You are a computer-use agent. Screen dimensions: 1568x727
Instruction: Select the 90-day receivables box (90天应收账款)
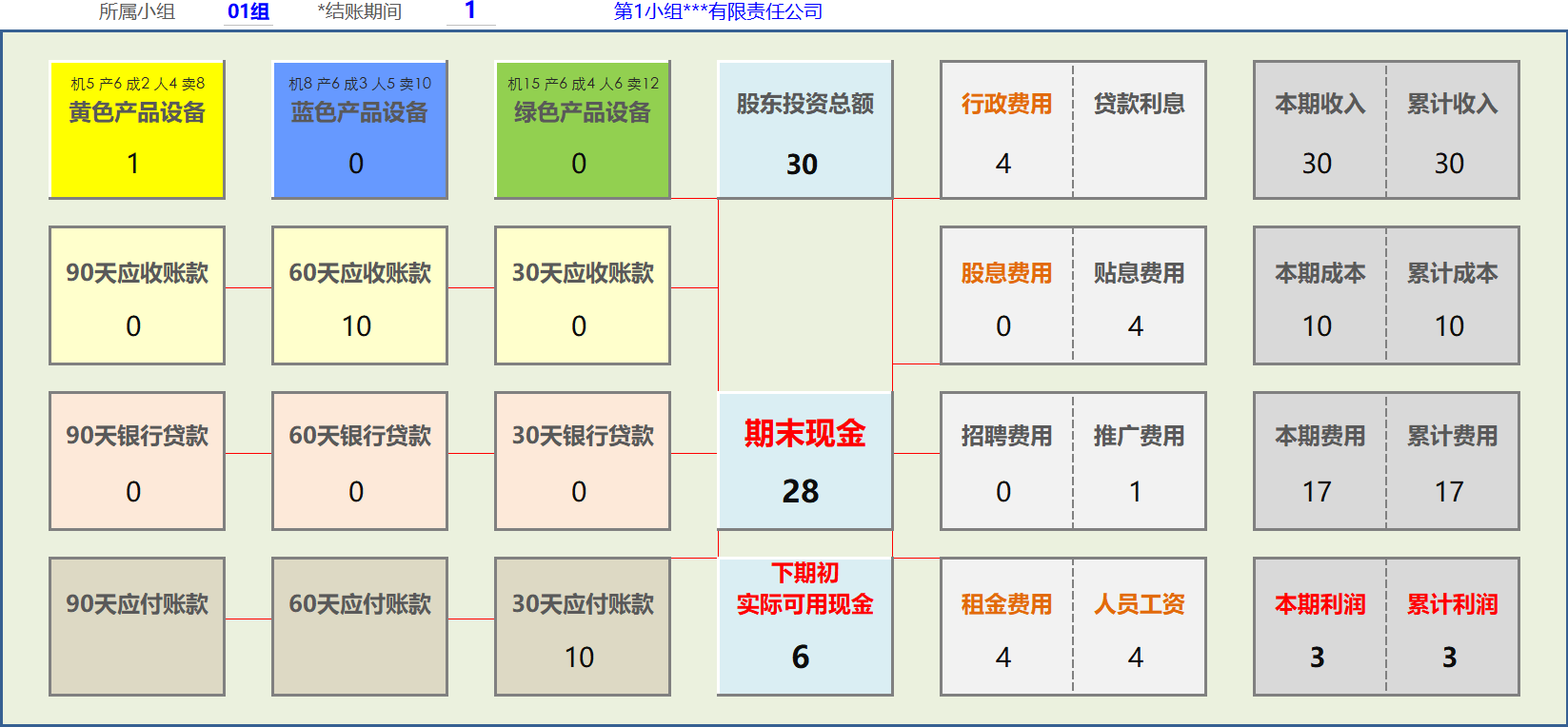click(x=136, y=296)
